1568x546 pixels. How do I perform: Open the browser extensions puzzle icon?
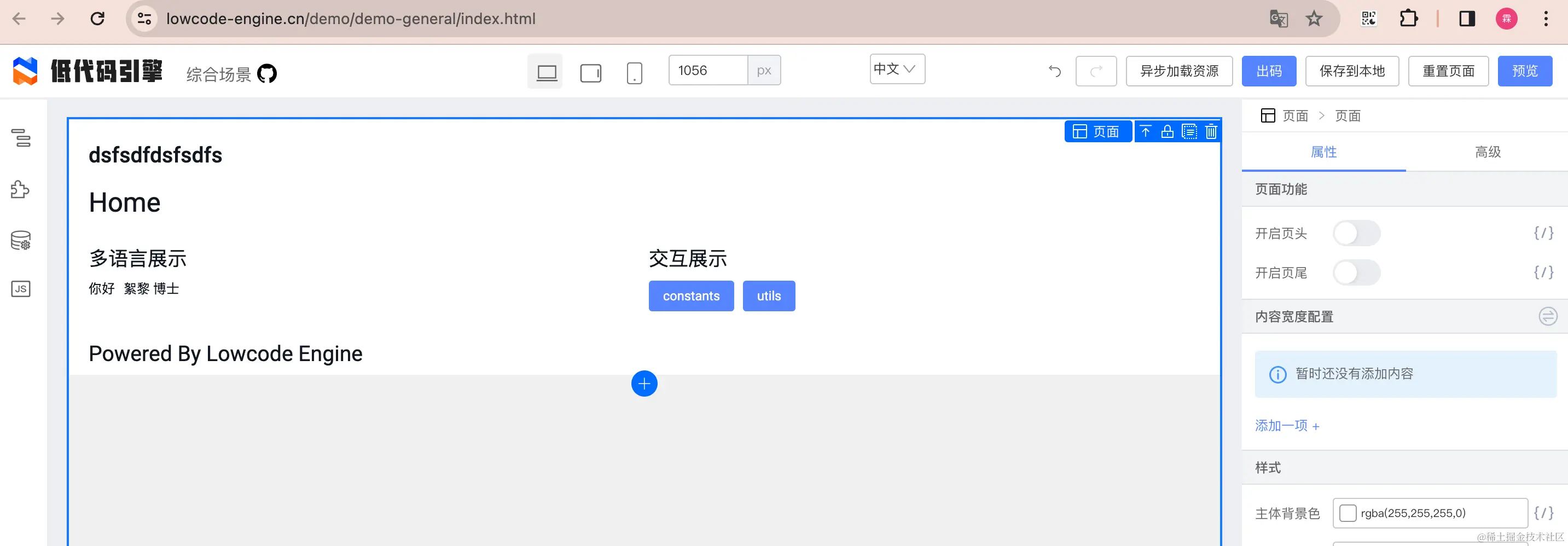tap(1409, 19)
